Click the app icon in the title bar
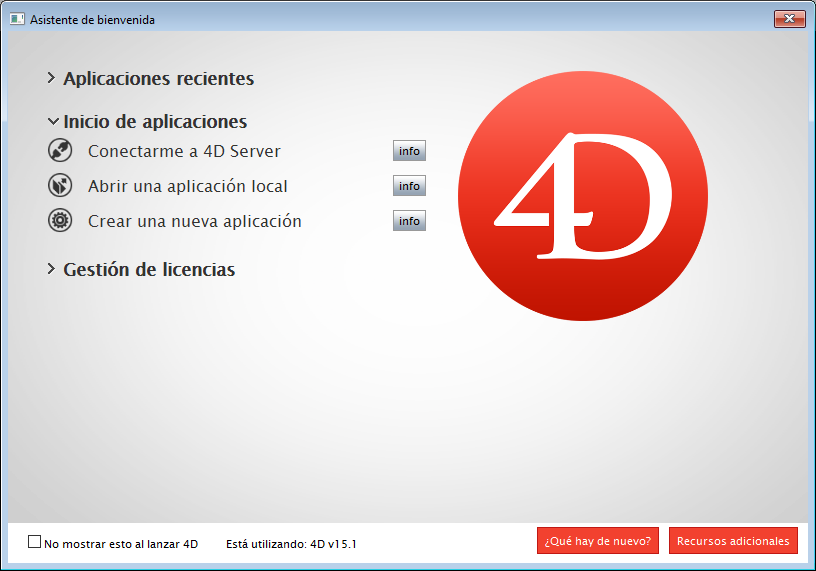 pos(17,19)
